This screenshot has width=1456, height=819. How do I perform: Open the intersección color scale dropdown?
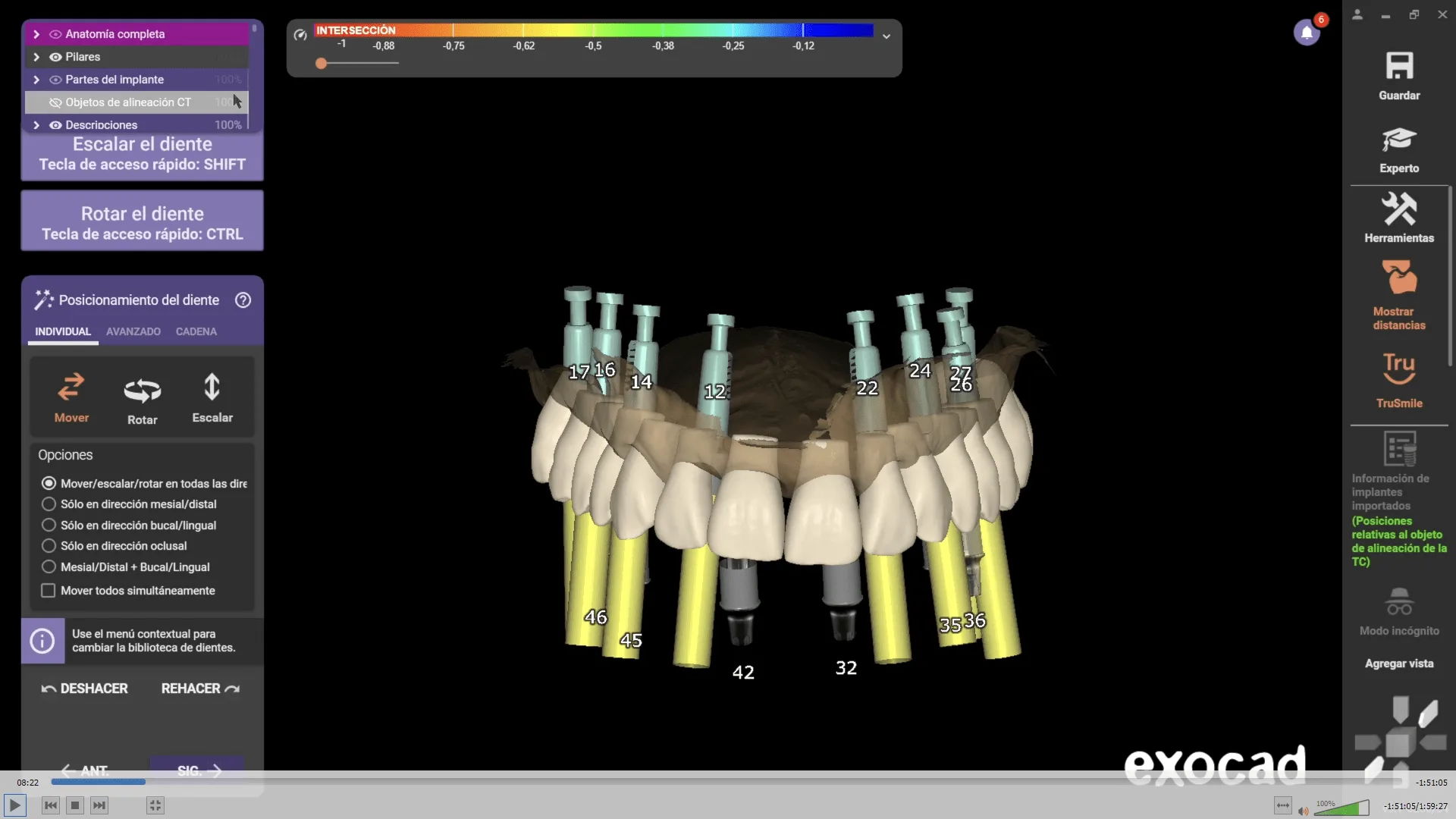pyautogui.click(x=886, y=36)
